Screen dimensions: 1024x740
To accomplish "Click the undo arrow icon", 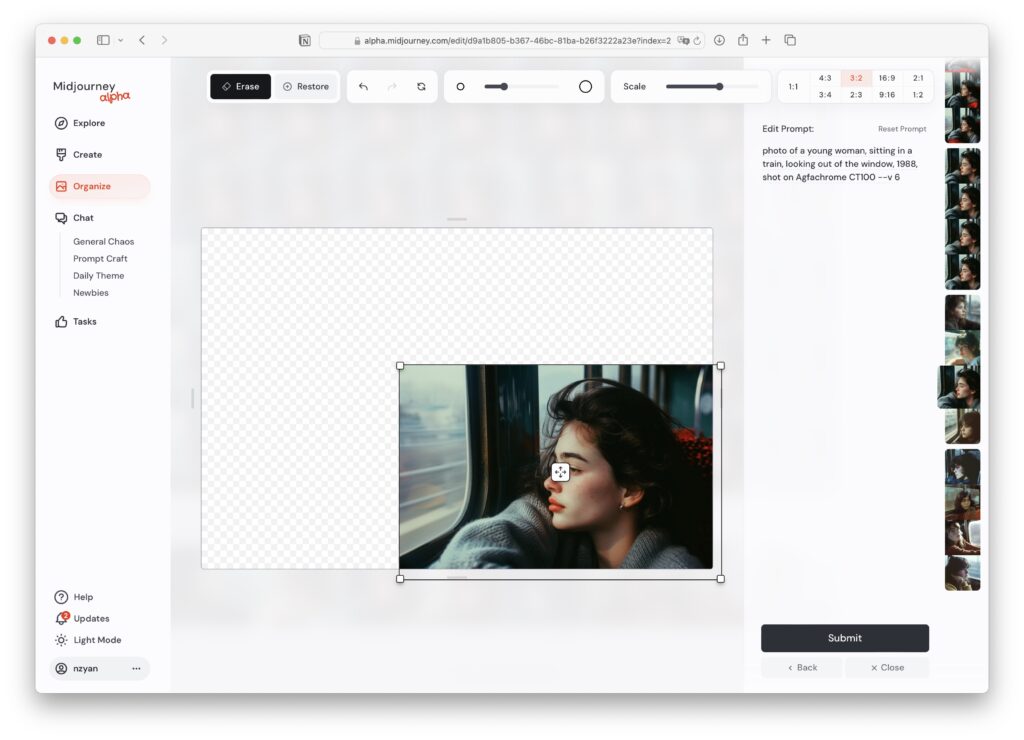I will [364, 86].
